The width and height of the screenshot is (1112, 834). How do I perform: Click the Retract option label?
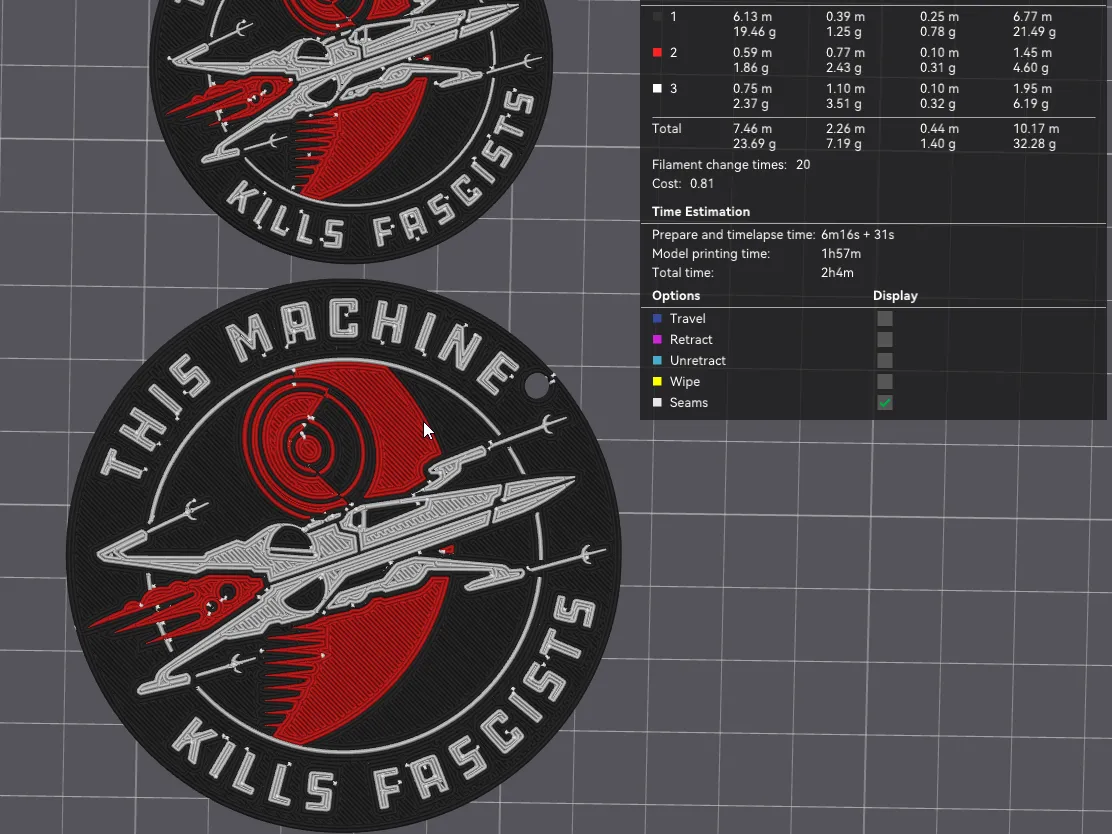click(x=691, y=340)
